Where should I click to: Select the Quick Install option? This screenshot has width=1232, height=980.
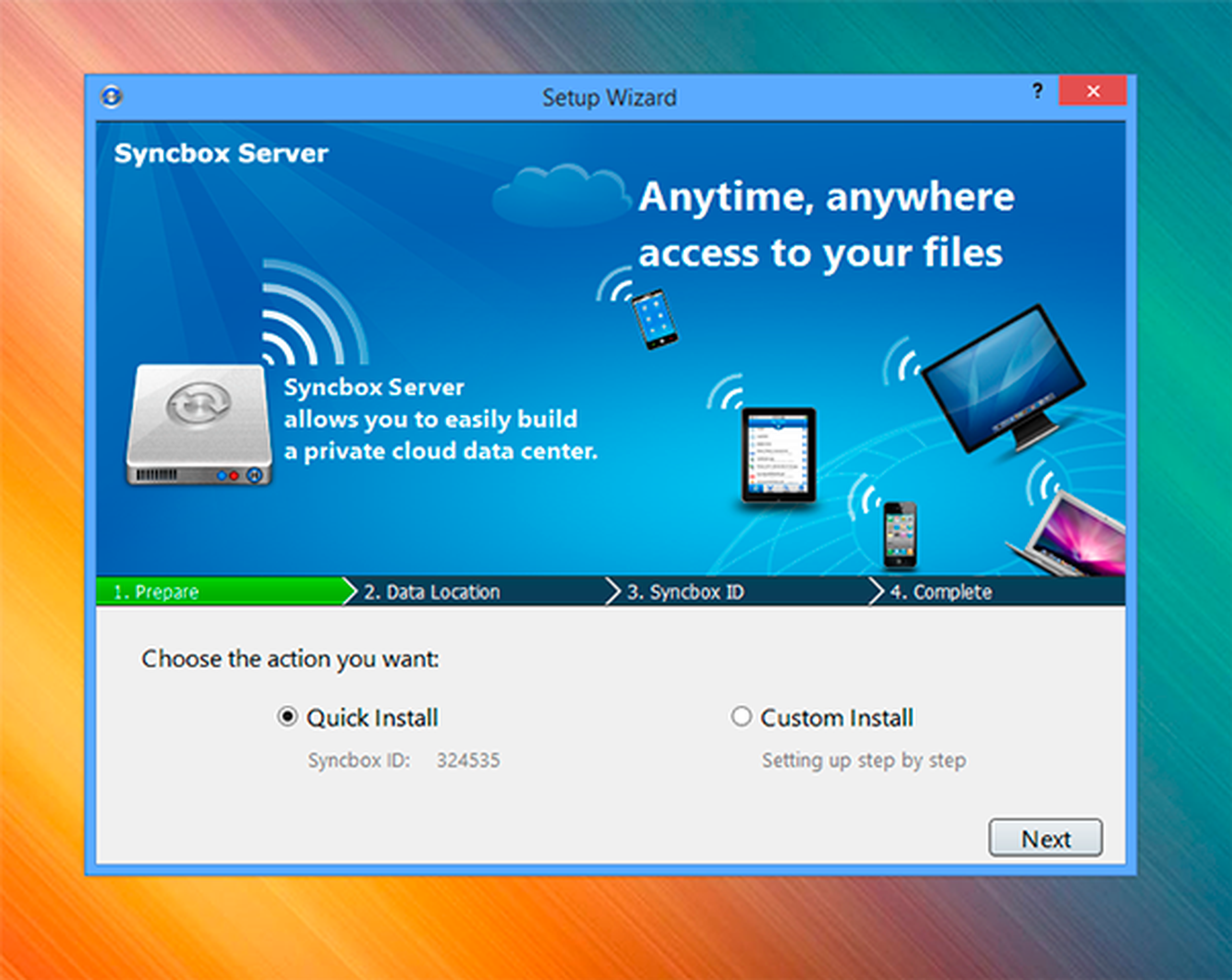pos(358,717)
